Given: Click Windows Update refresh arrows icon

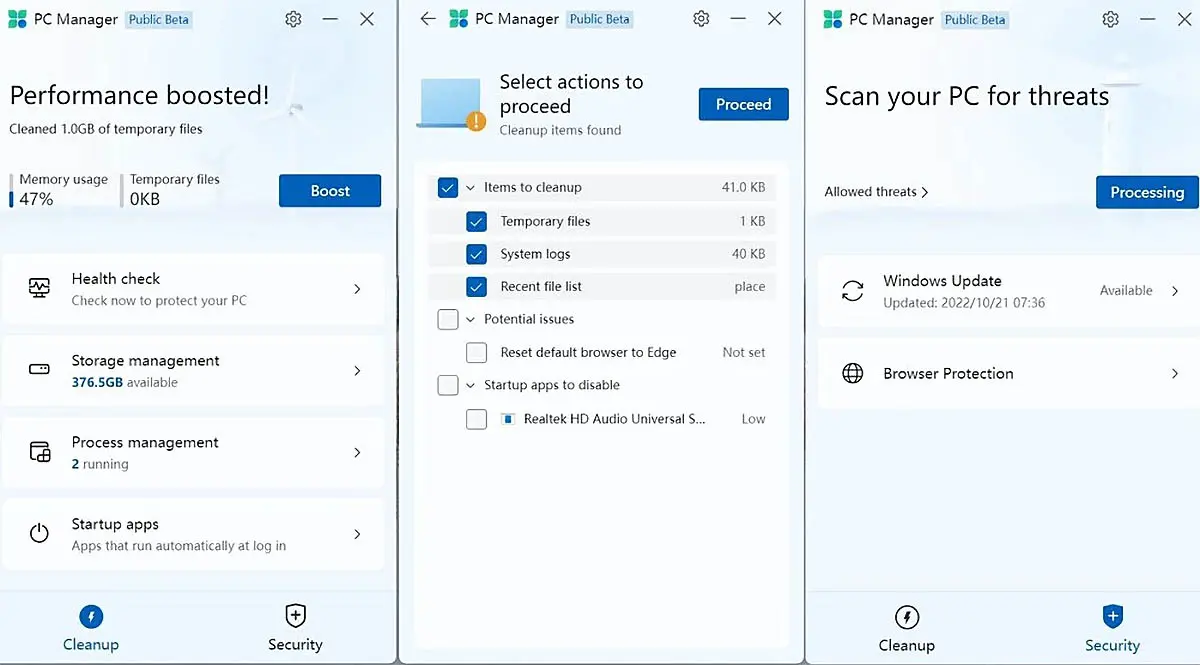Looking at the screenshot, I should coord(852,291).
